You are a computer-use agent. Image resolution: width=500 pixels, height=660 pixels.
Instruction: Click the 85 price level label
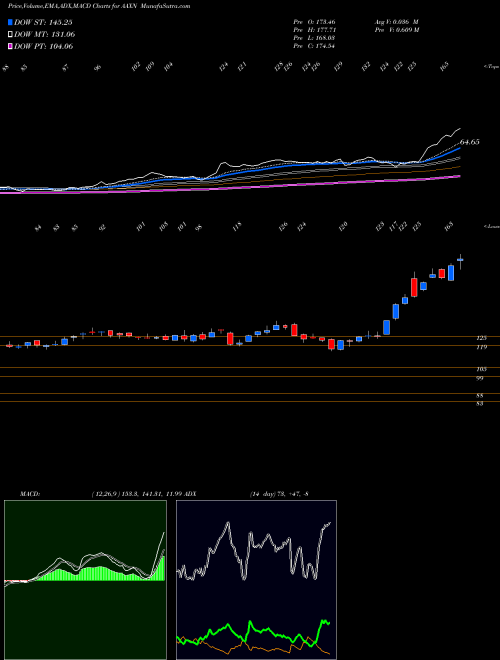click(480, 396)
